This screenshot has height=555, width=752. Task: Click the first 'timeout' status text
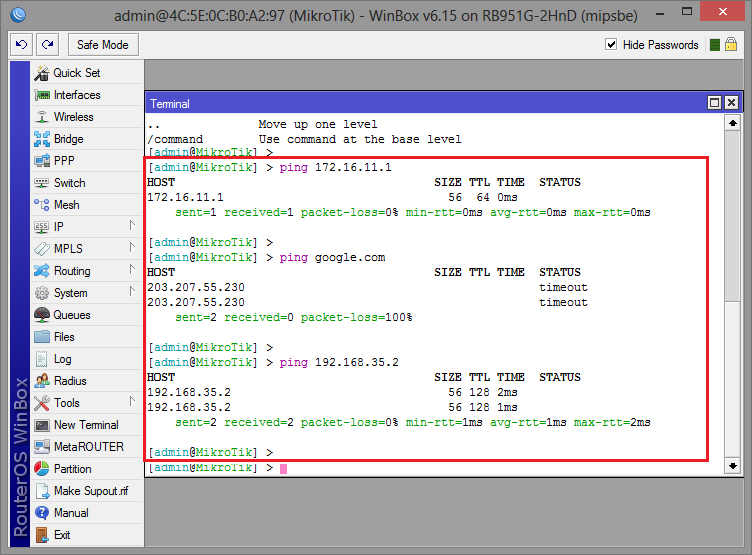[563, 287]
